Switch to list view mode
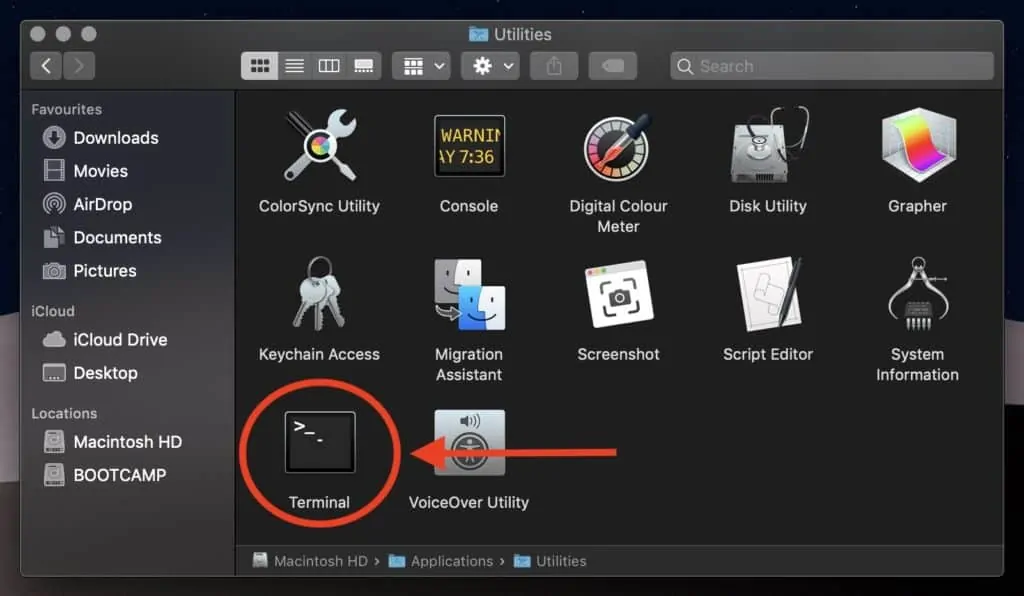Viewport: 1024px width, 596px height. (295, 66)
